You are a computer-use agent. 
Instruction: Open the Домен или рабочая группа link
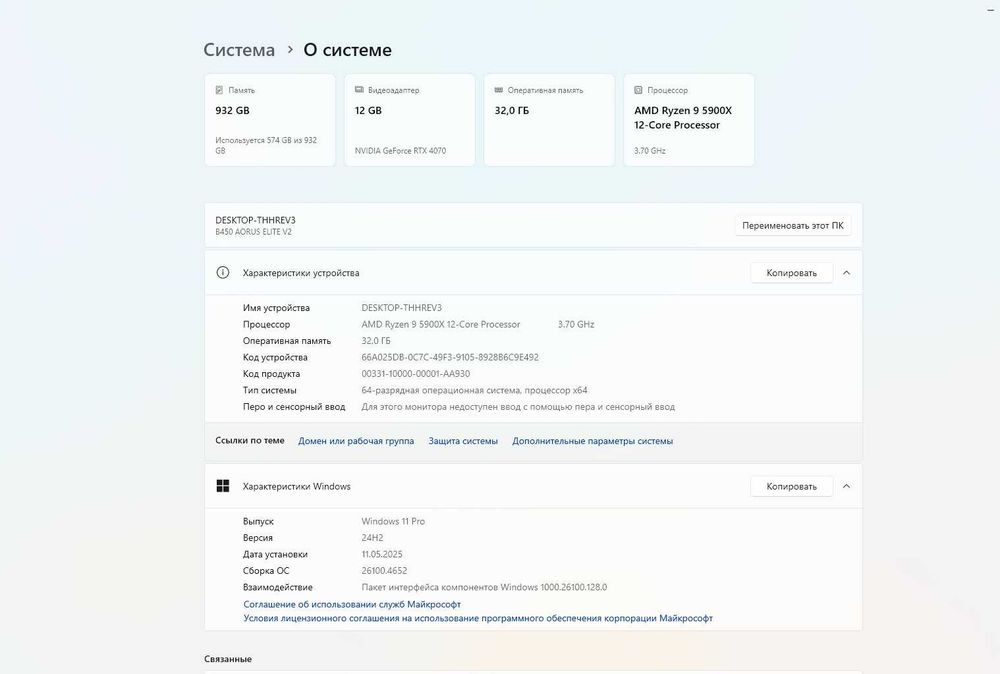(356, 441)
